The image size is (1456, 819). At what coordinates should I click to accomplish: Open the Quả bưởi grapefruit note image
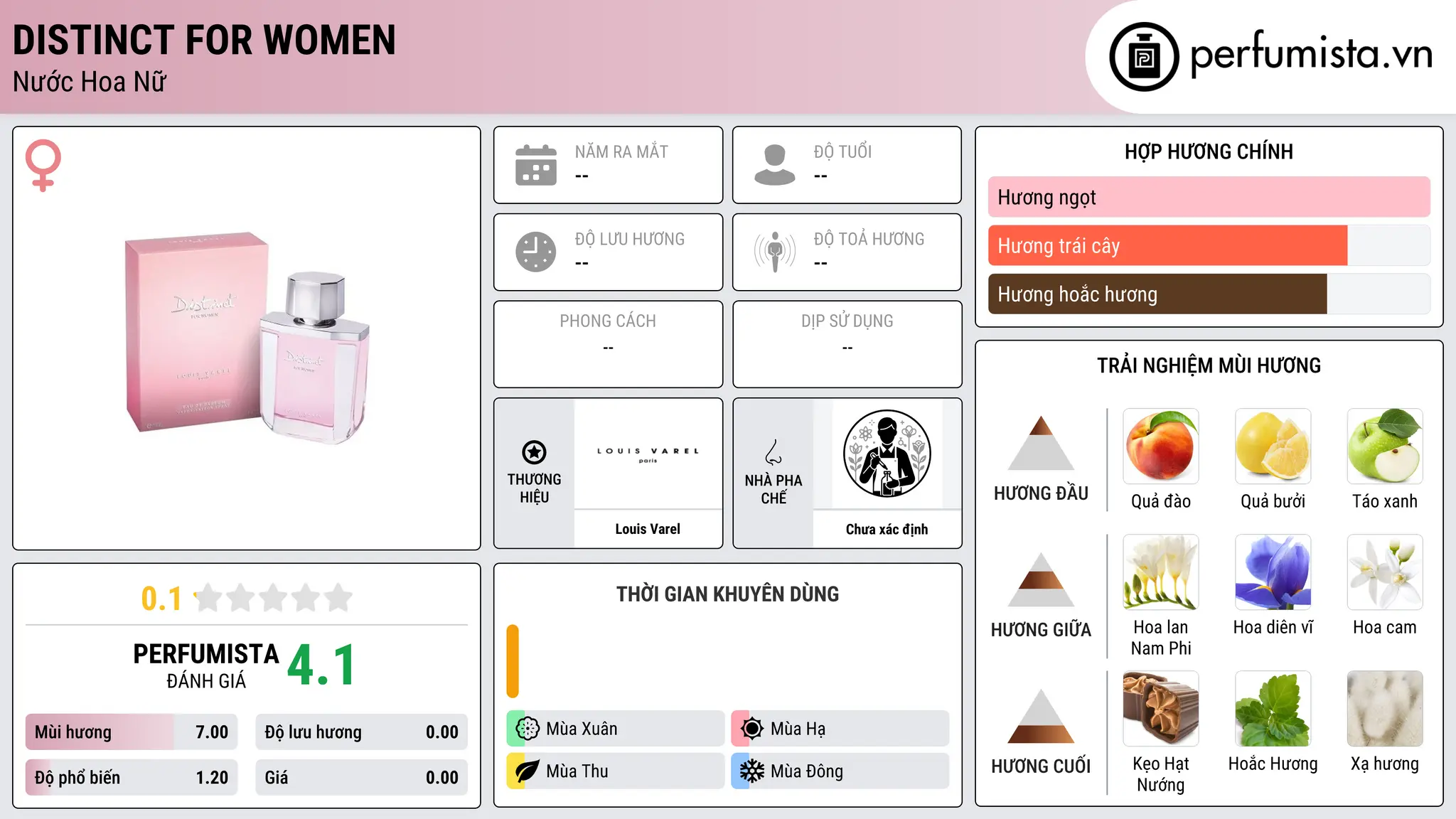click(1273, 446)
